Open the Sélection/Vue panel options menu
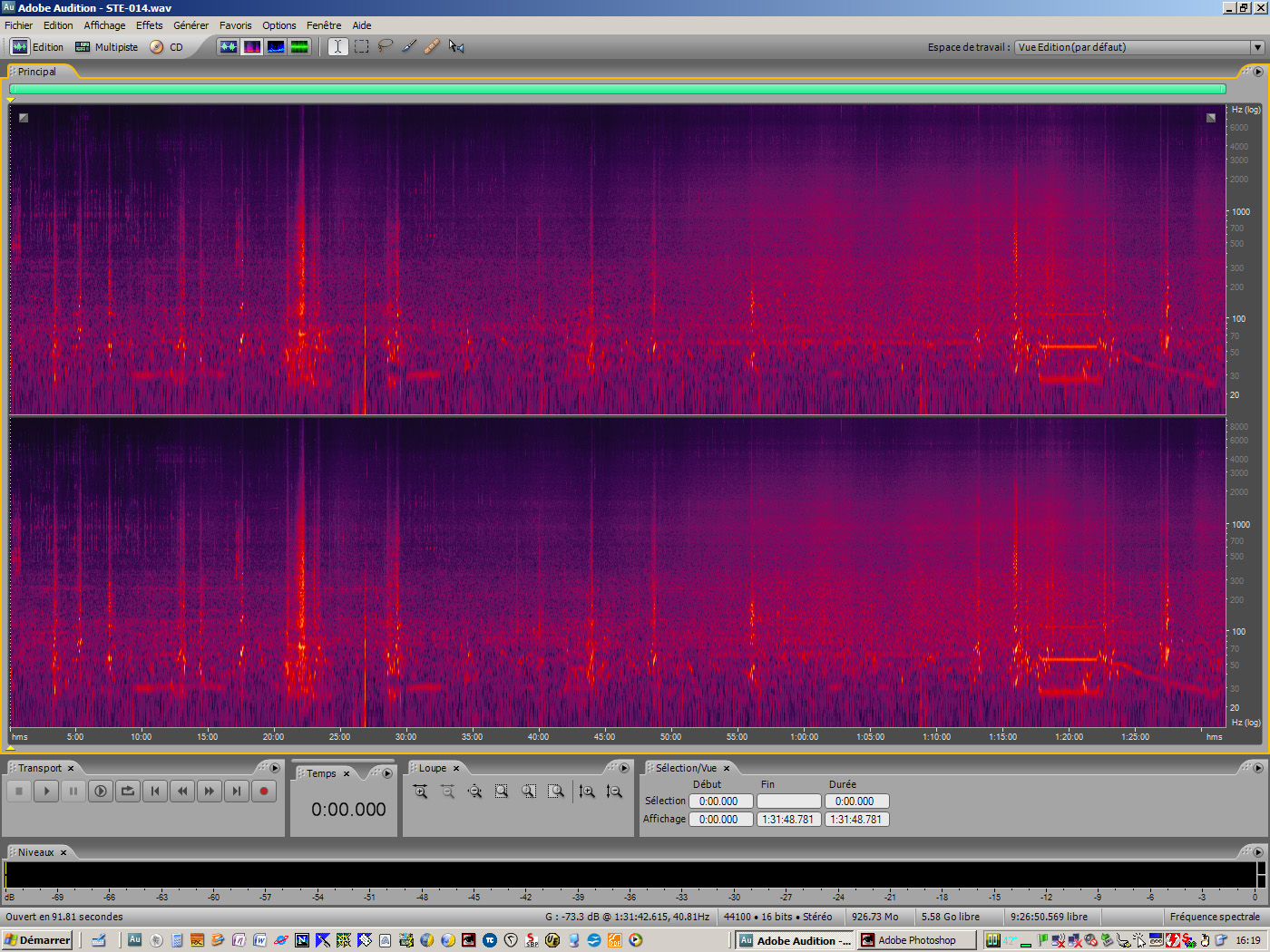Viewport: 1270px width, 952px height. (x=1257, y=768)
